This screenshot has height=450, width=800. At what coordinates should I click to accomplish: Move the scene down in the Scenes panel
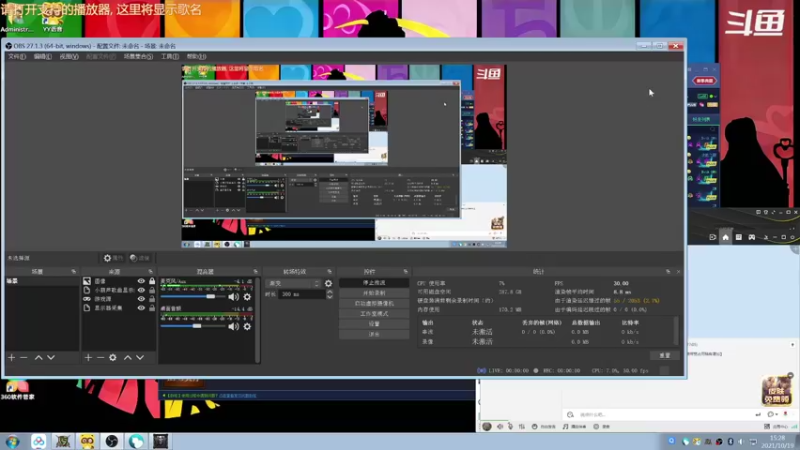click(51, 358)
